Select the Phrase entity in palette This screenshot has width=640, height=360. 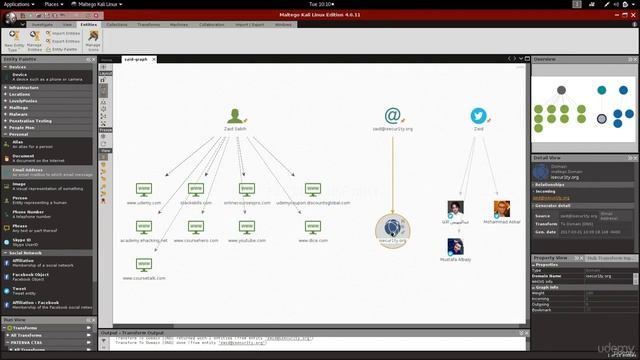pos(48,228)
